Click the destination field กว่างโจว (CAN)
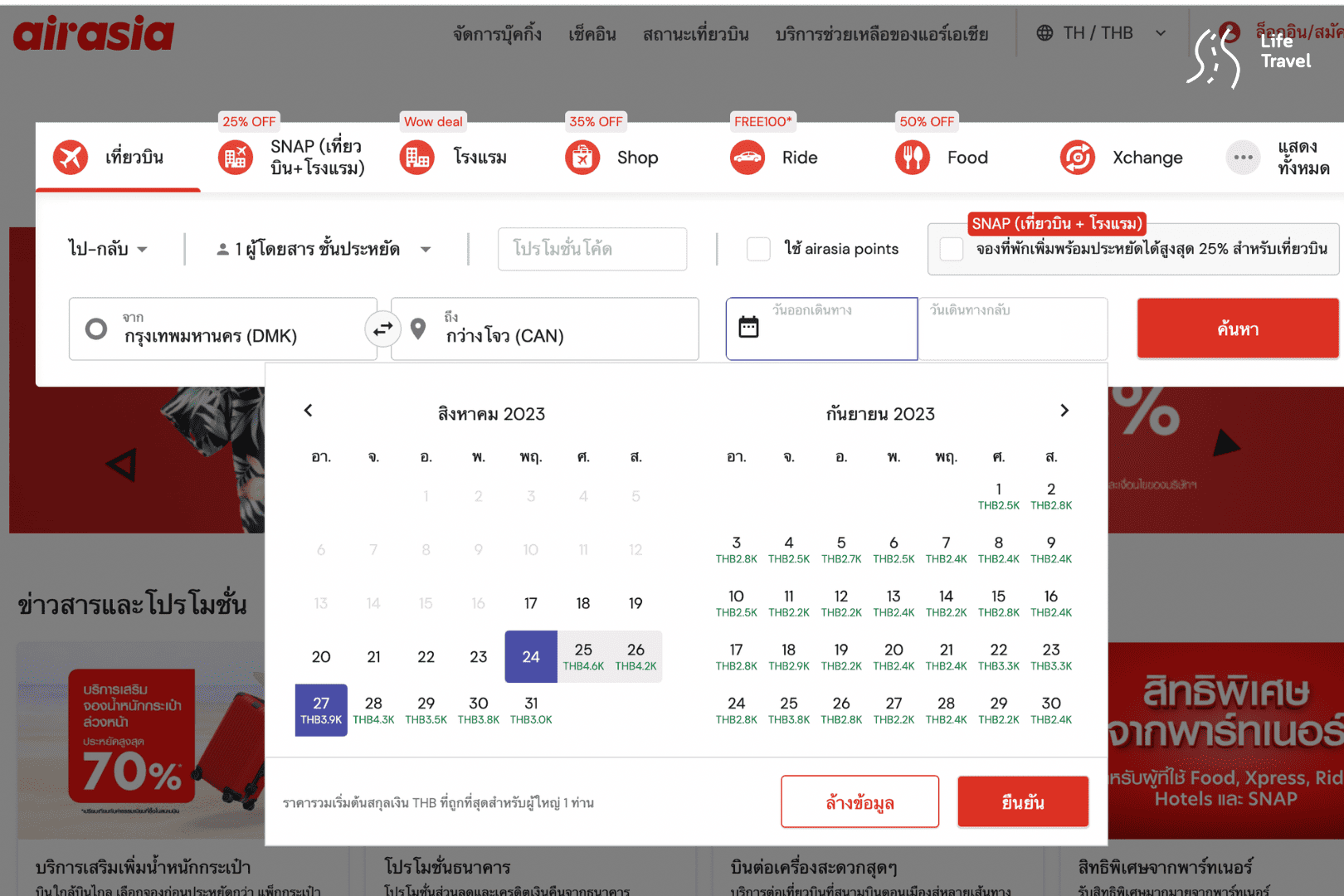1344x896 pixels. point(545,329)
